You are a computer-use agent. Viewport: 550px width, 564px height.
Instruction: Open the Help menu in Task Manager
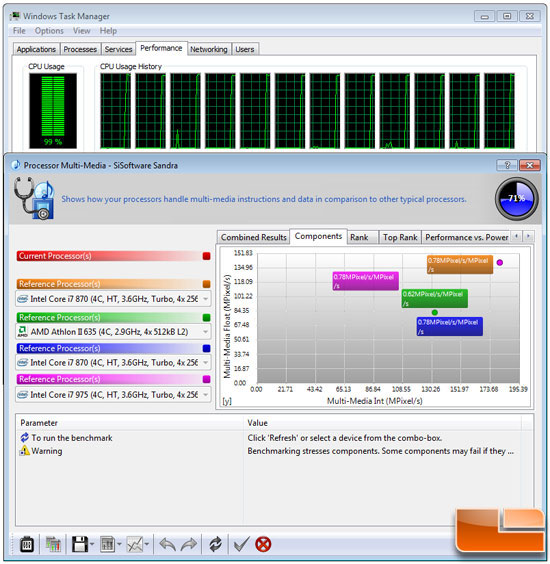click(108, 31)
